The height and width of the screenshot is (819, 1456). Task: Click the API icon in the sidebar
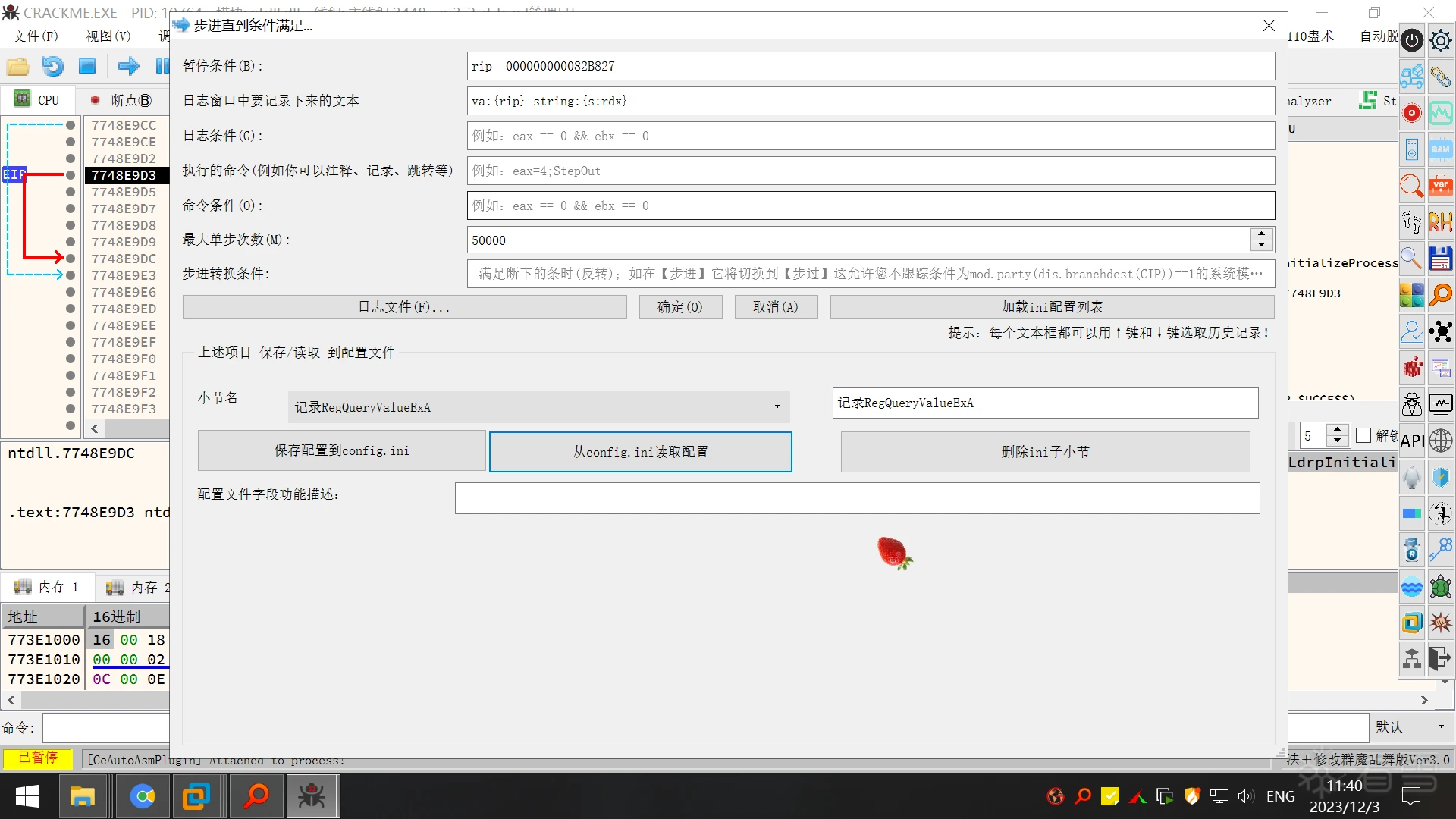[1411, 441]
